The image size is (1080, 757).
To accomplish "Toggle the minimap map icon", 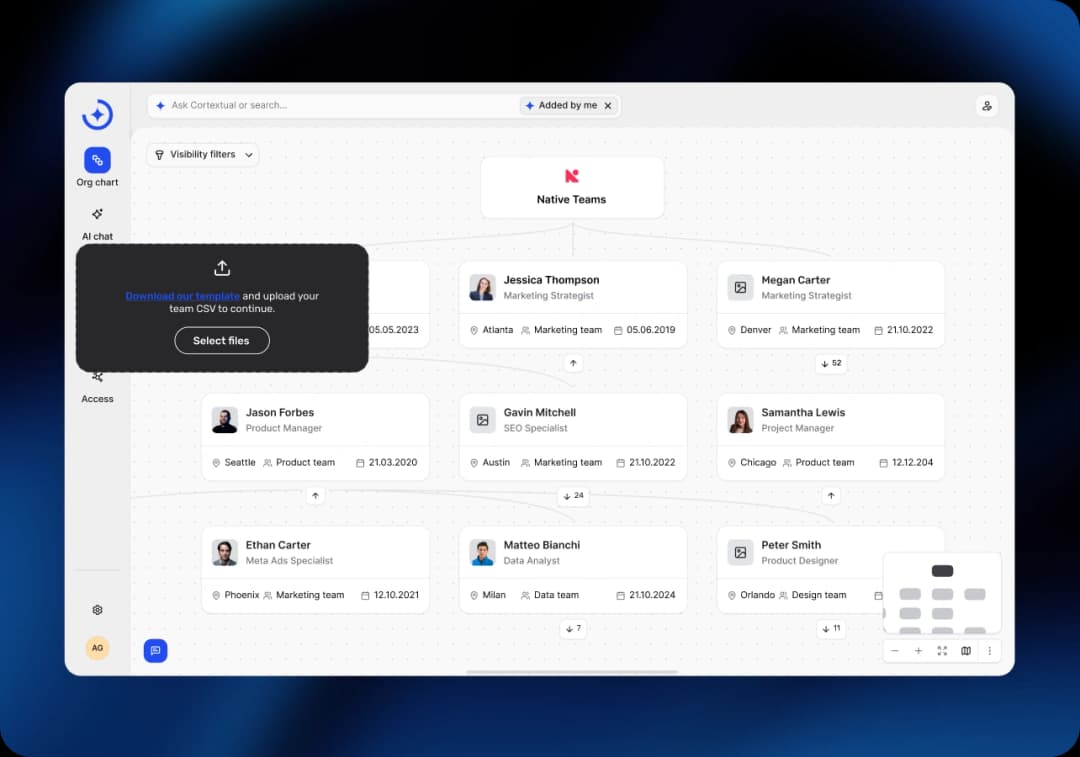I will pos(966,651).
